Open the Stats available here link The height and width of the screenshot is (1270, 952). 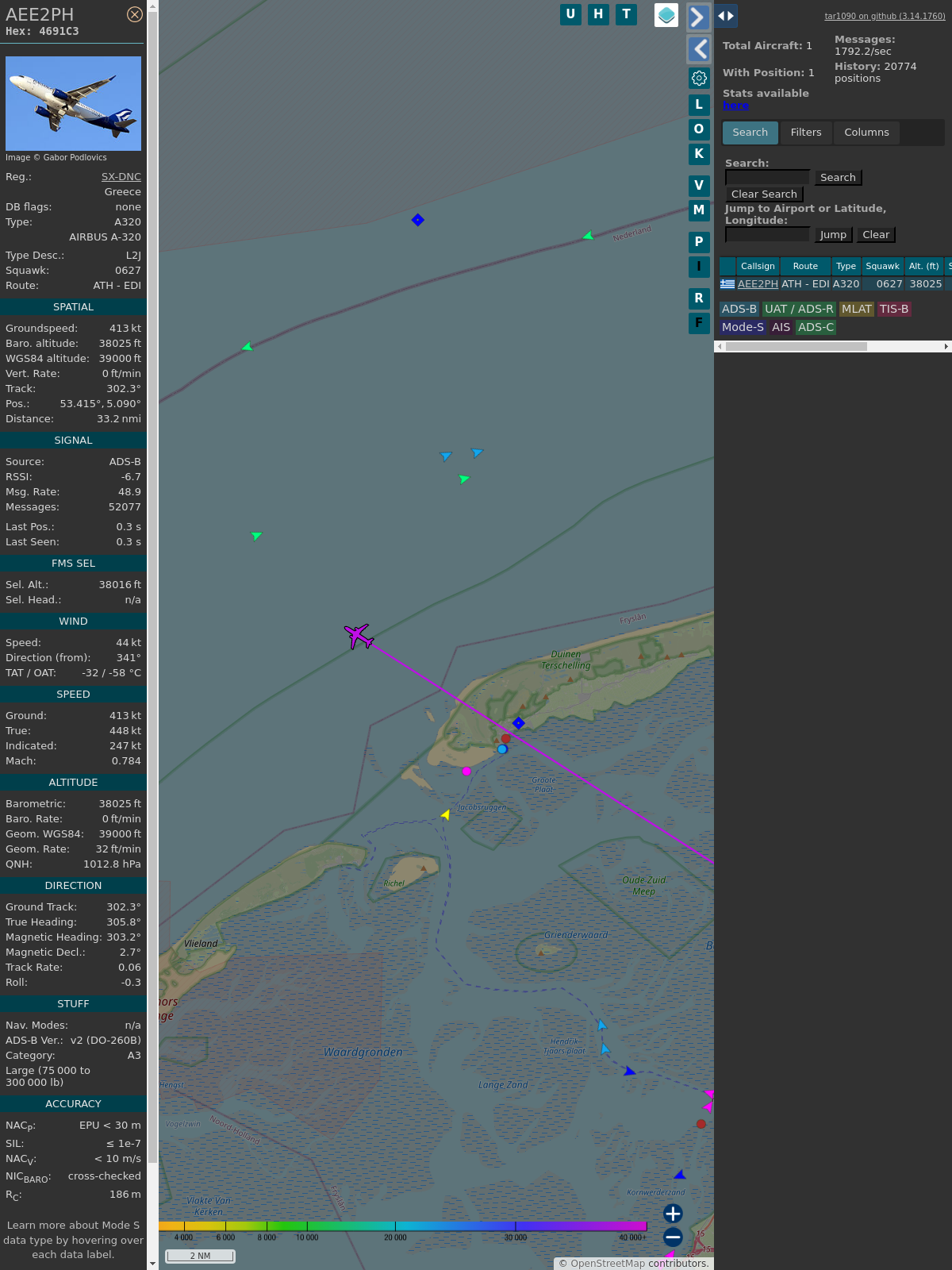pyautogui.click(x=735, y=106)
